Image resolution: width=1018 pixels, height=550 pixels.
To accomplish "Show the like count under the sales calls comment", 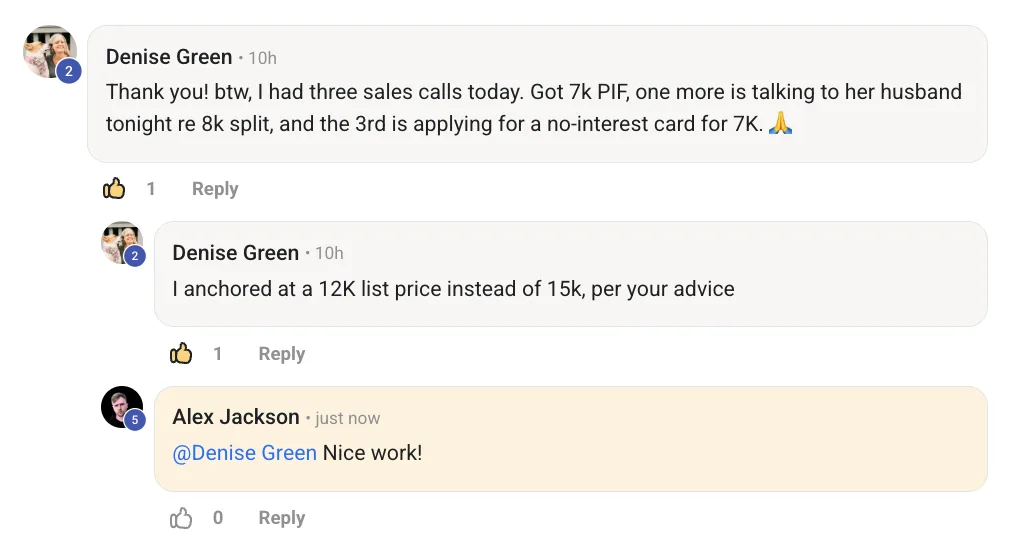I will coord(151,189).
